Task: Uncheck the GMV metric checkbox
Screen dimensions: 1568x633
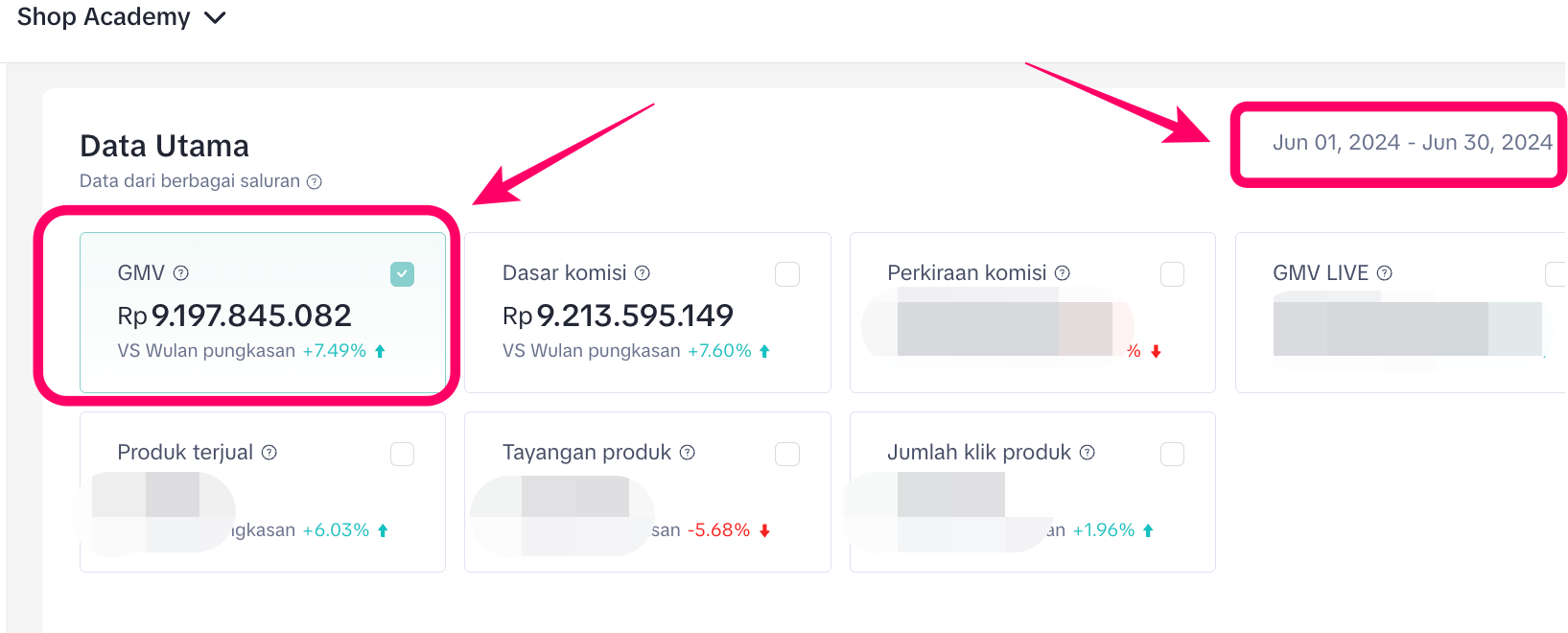Action: click(403, 274)
